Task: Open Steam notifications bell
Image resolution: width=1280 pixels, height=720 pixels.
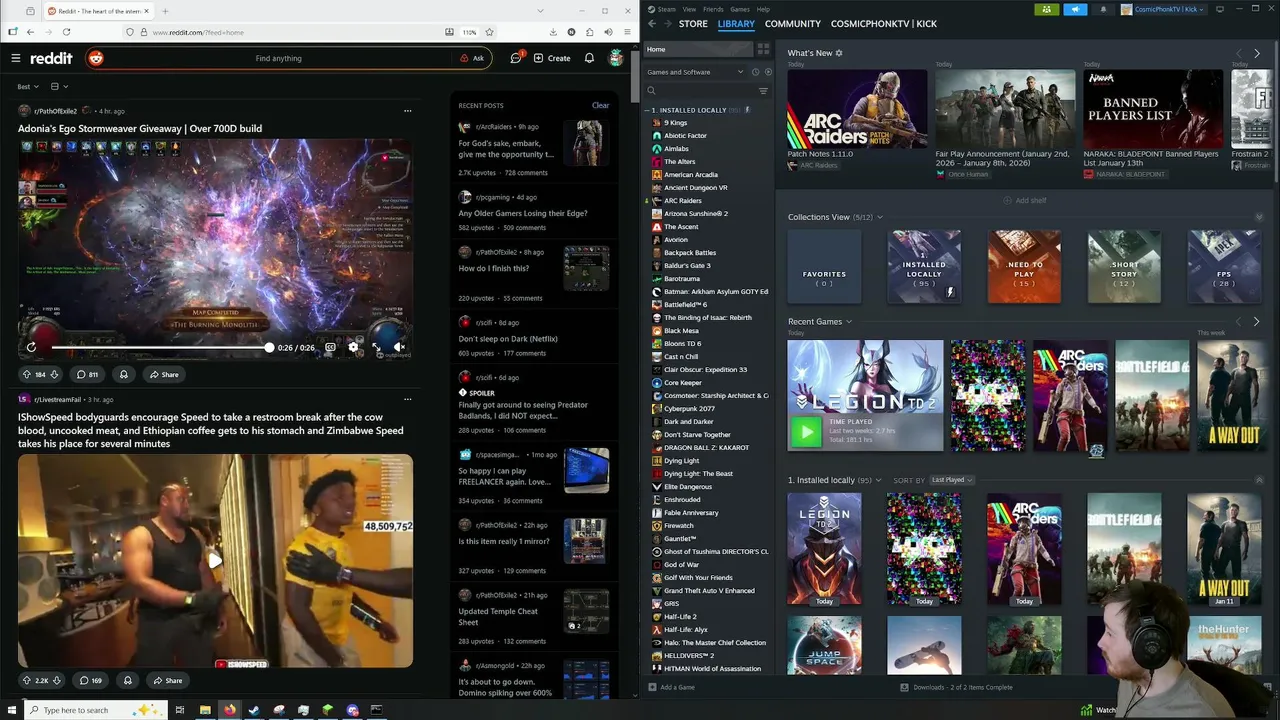Action: coord(1103,9)
